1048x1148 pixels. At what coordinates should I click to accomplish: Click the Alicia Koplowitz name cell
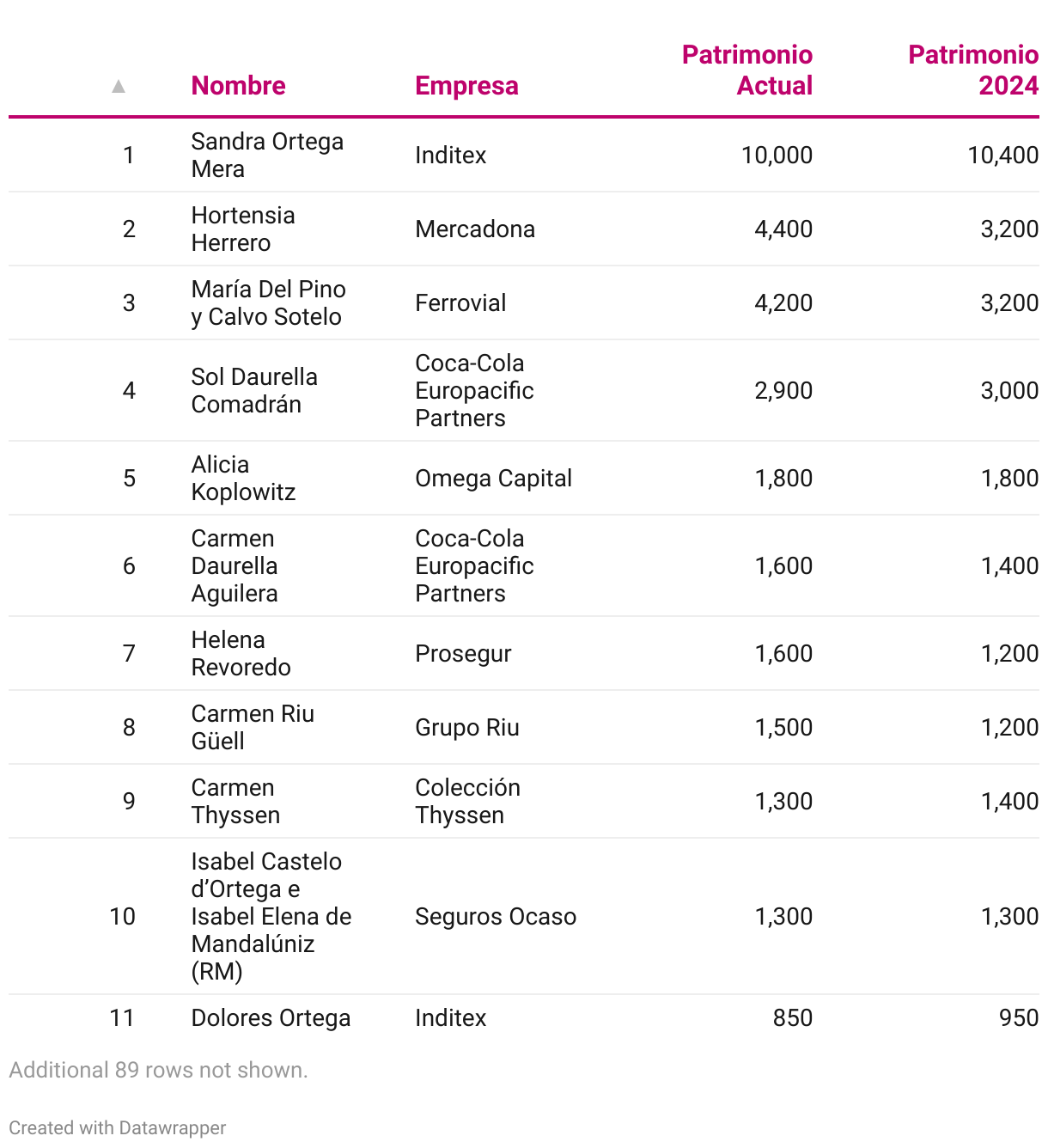(243, 479)
